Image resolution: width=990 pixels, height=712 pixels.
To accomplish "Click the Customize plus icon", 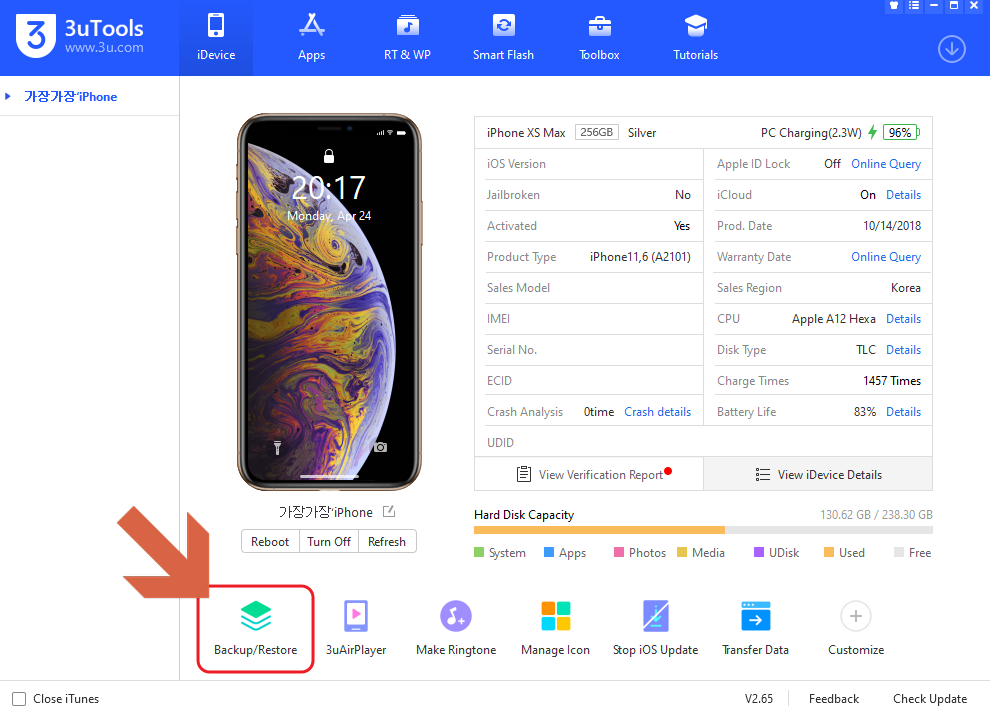I will [x=856, y=616].
